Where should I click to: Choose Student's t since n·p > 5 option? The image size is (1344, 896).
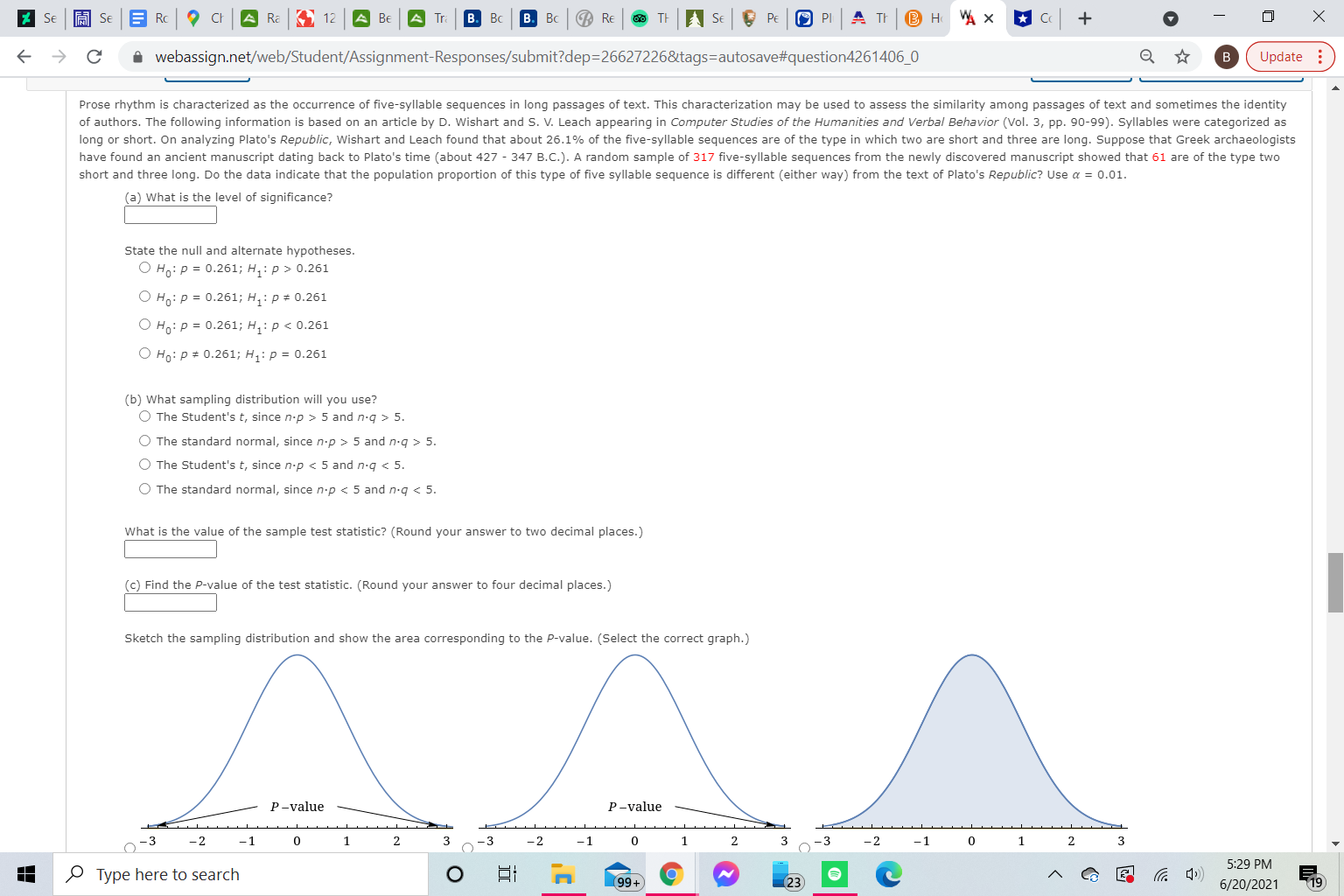coord(145,416)
